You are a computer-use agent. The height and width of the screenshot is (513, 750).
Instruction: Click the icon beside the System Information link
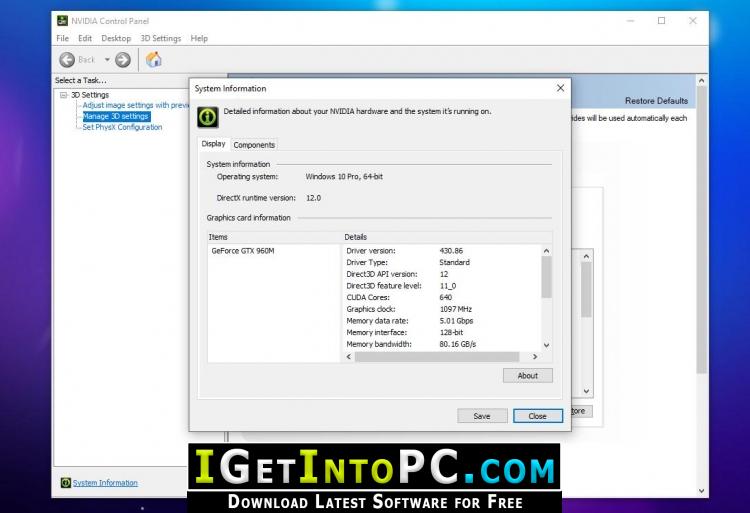[x=66, y=483]
